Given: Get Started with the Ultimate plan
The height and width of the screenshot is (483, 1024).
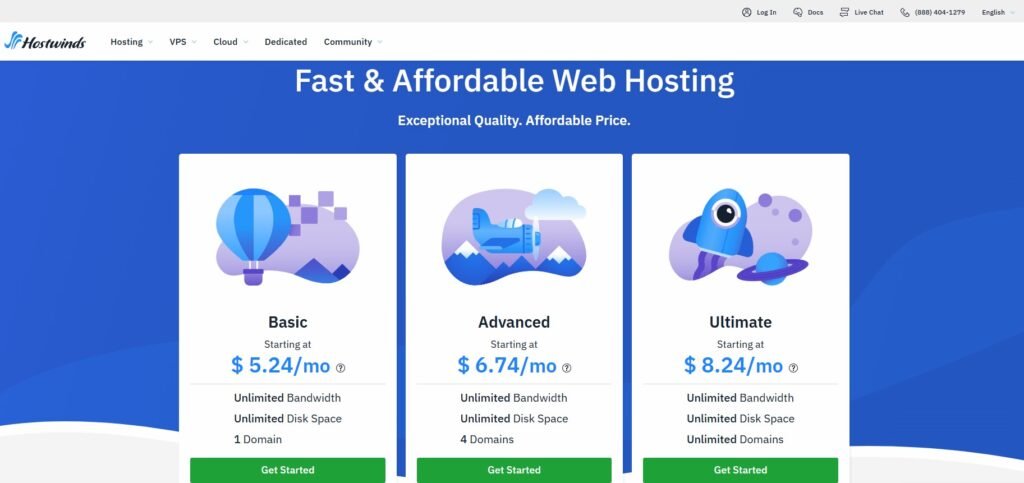Looking at the screenshot, I should (x=740, y=470).
